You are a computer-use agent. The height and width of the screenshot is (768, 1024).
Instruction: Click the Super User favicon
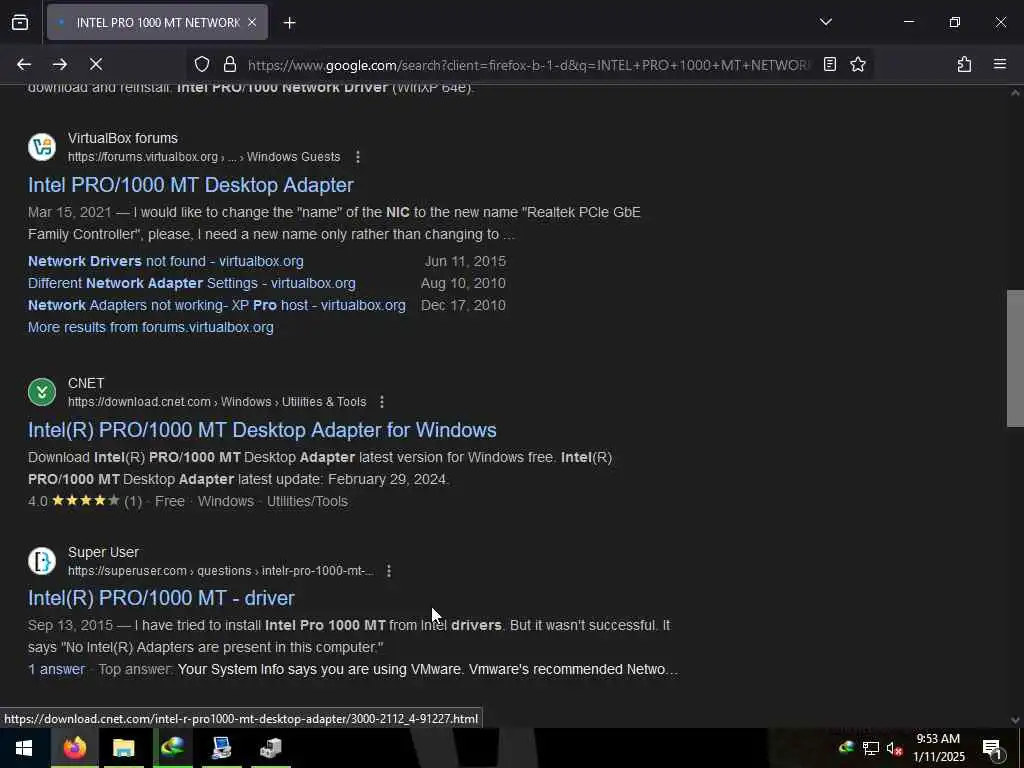click(x=42, y=561)
